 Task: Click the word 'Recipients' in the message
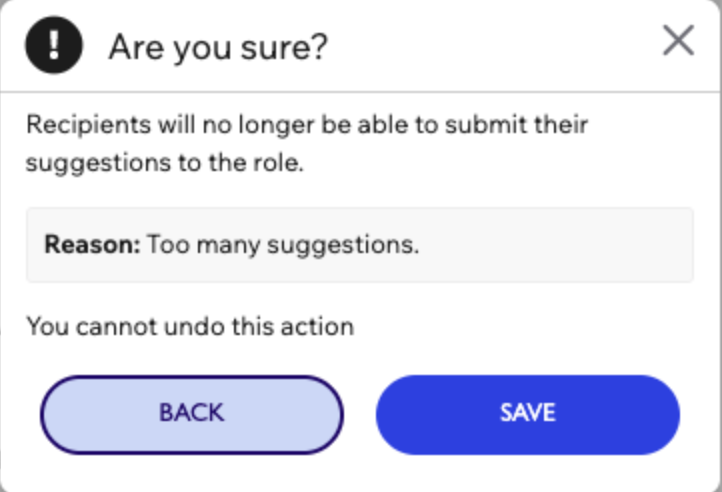click(x=88, y=125)
